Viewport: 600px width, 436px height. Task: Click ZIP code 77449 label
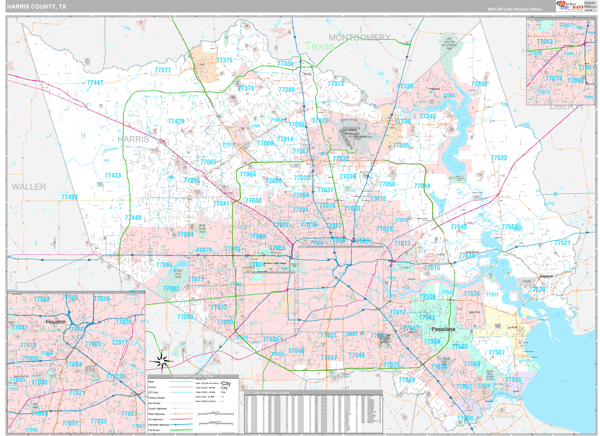(x=133, y=217)
